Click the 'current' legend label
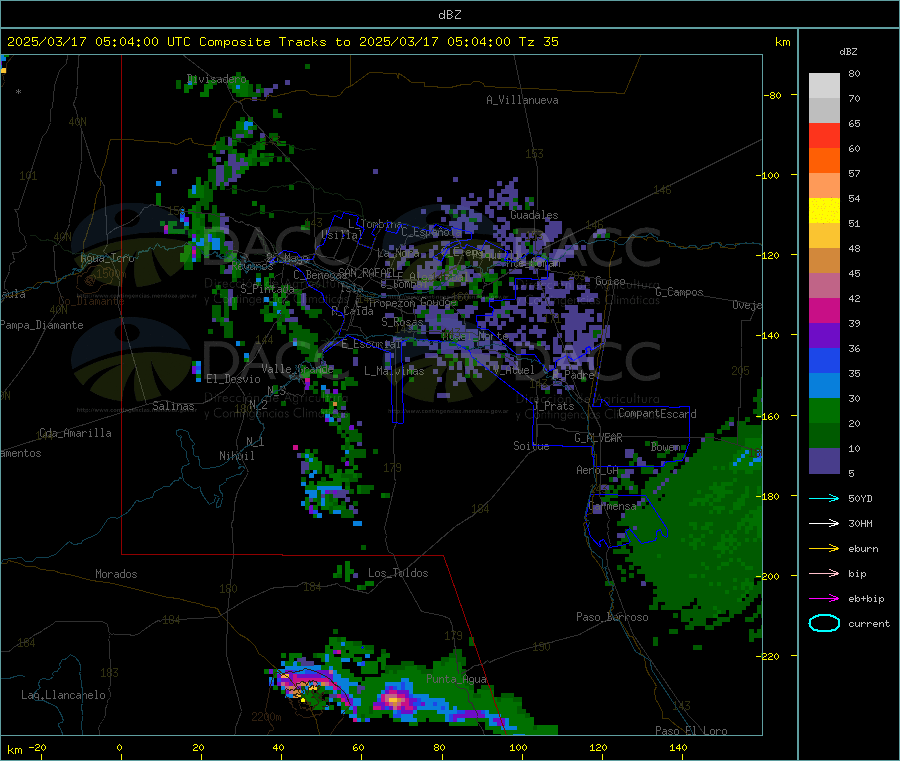 869,624
